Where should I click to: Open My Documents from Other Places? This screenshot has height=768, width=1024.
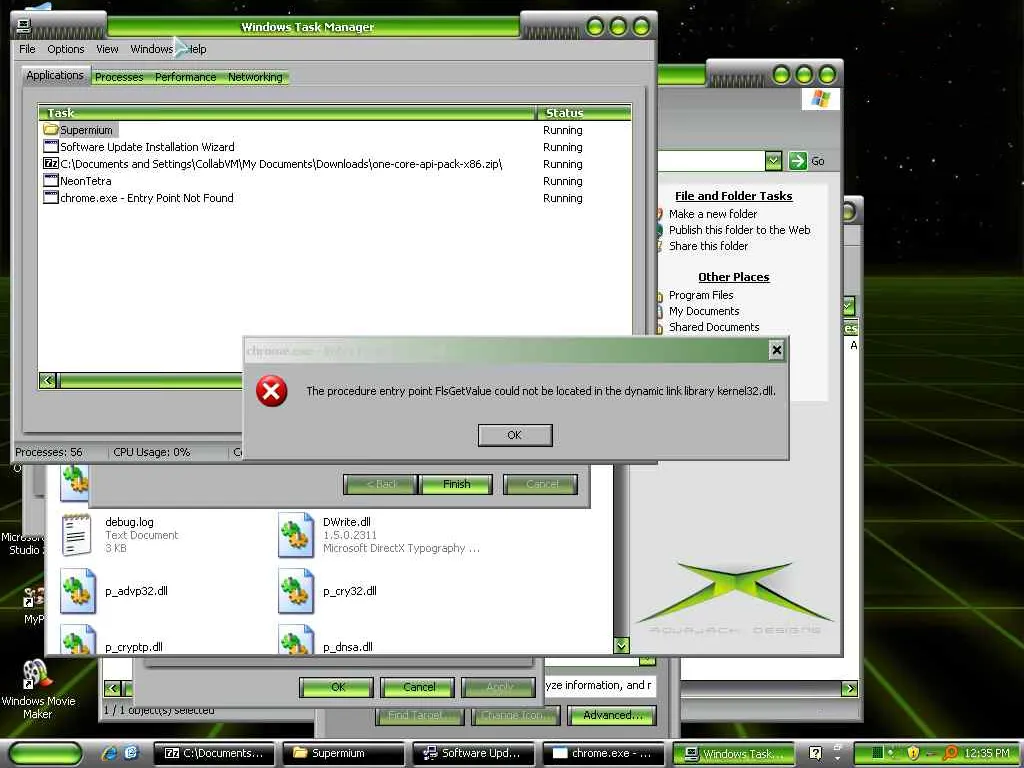point(703,312)
